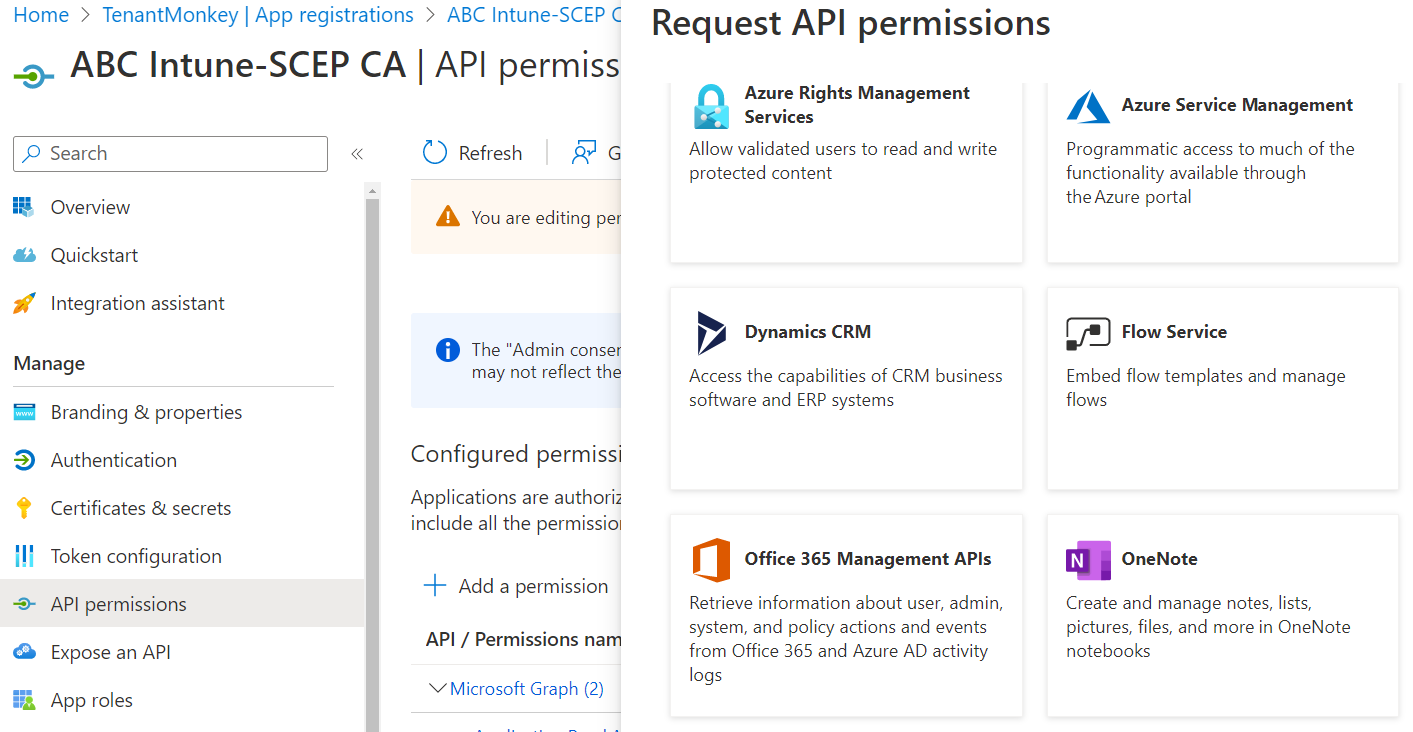Click the Flow Service icon
This screenshot has height=732, width=1413.
pos(1088,333)
